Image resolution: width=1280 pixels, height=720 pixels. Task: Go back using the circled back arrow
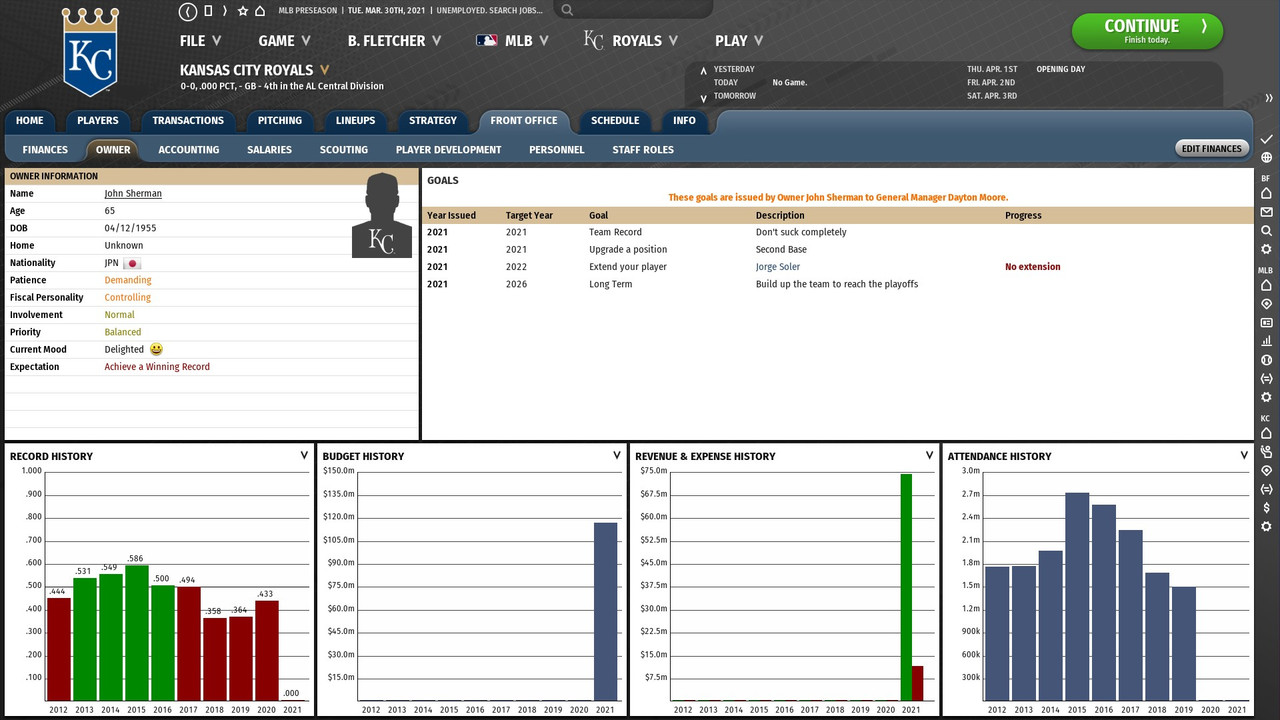(x=188, y=11)
